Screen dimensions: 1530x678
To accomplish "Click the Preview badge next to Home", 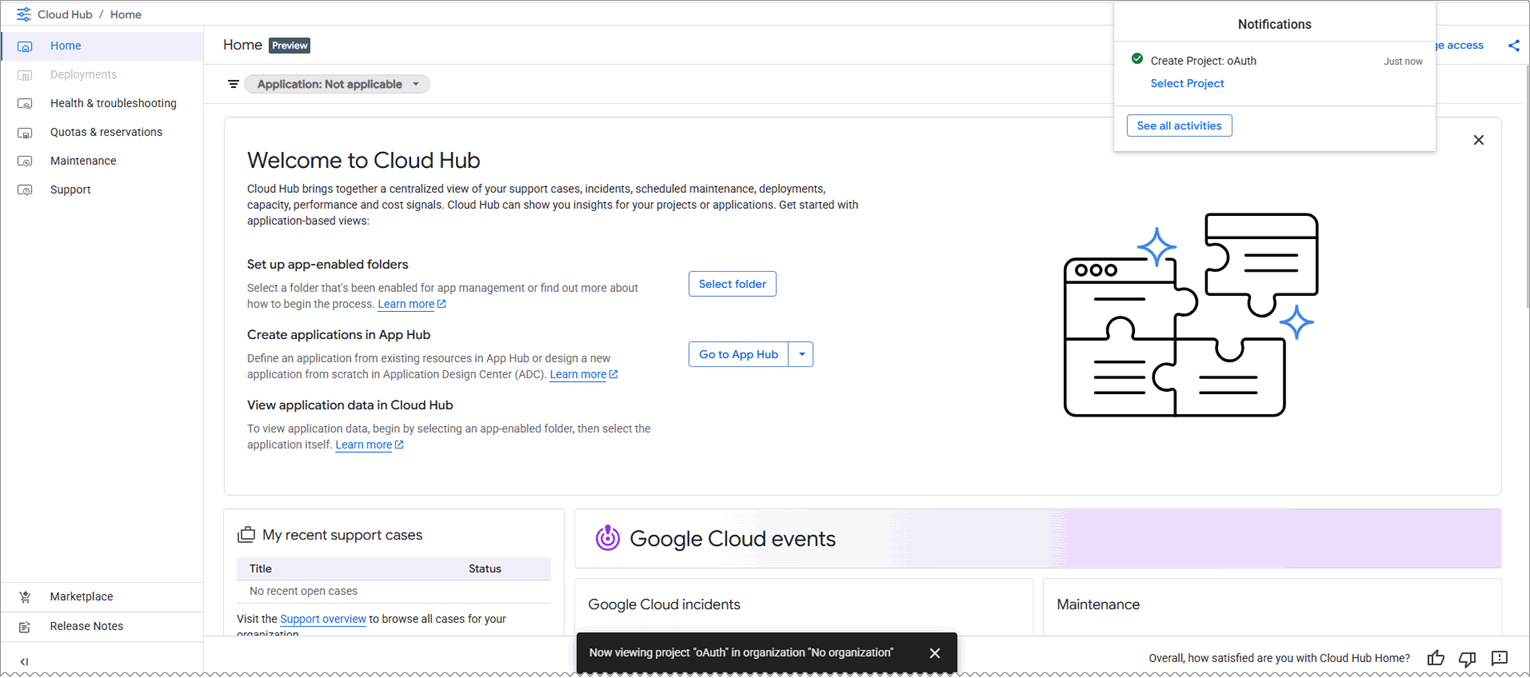I will [x=290, y=45].
